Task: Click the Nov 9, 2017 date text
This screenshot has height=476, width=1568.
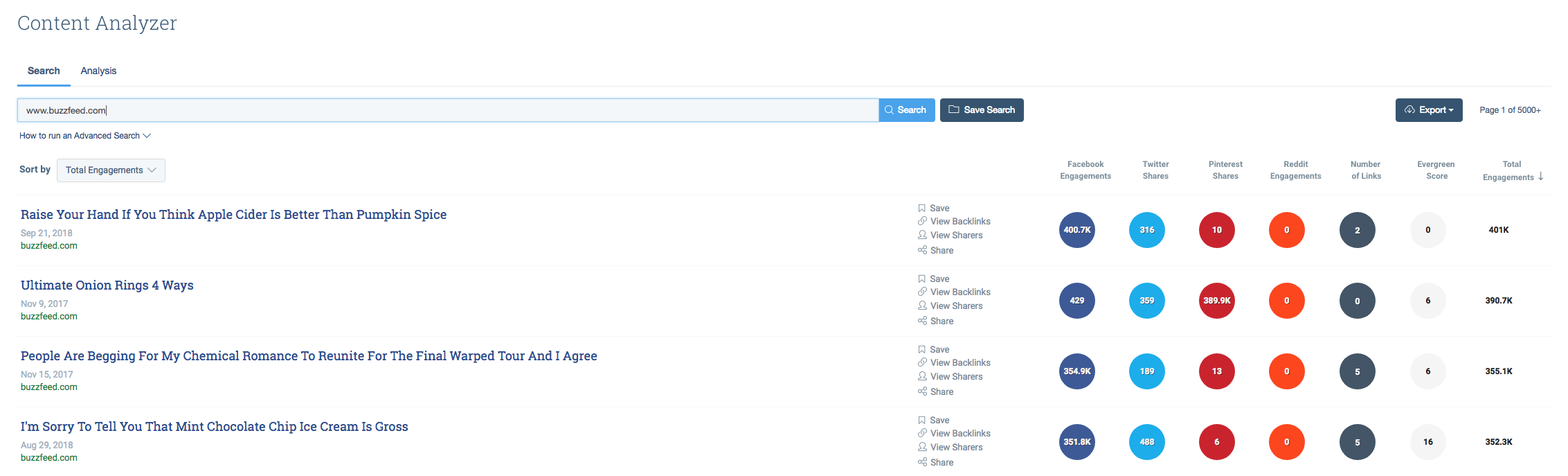Action: point(44,304)
